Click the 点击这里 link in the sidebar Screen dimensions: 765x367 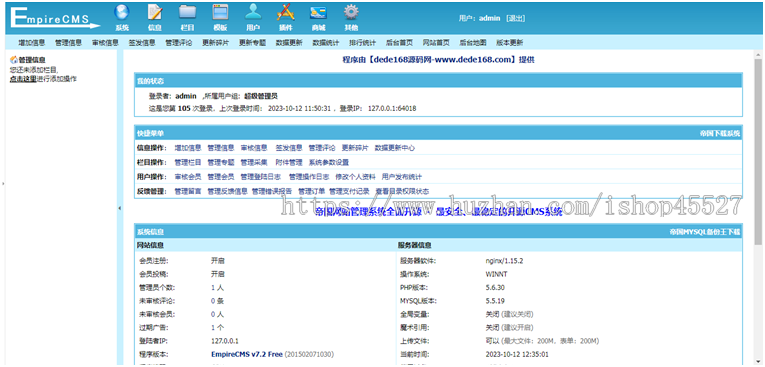(23, 78)
